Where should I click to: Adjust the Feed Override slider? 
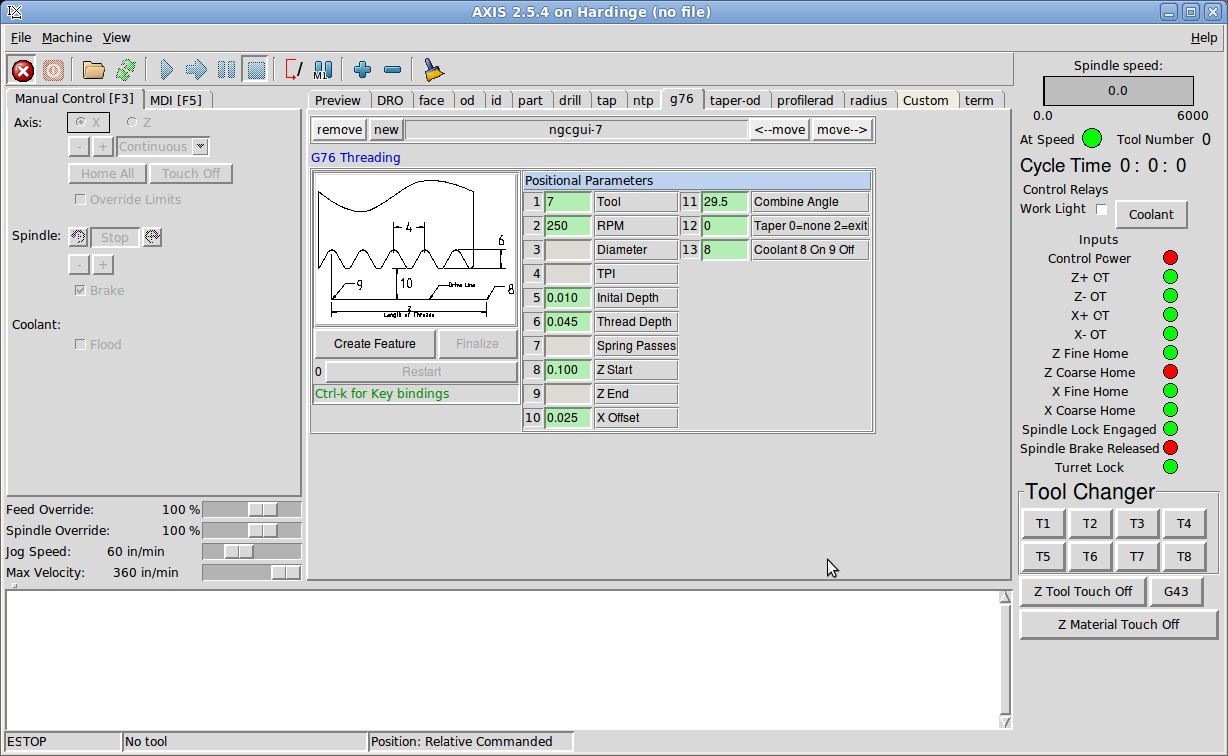(263, 510)
